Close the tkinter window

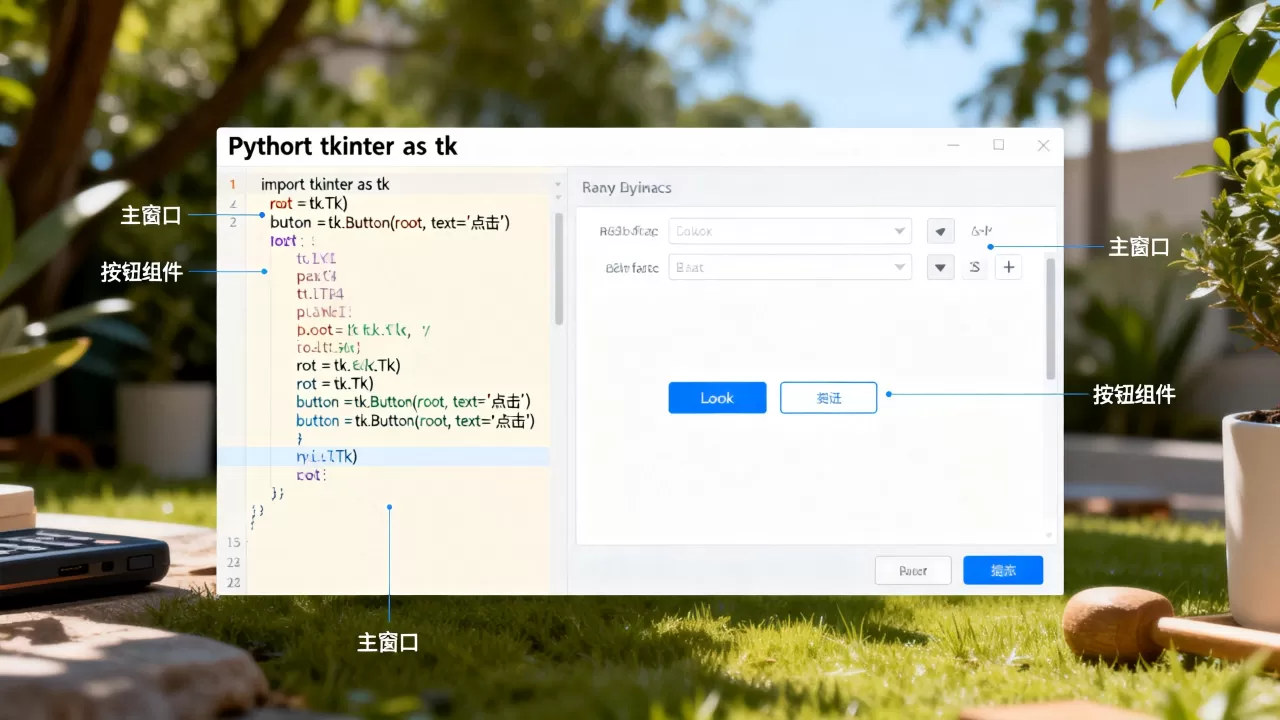click(1043, 145)
